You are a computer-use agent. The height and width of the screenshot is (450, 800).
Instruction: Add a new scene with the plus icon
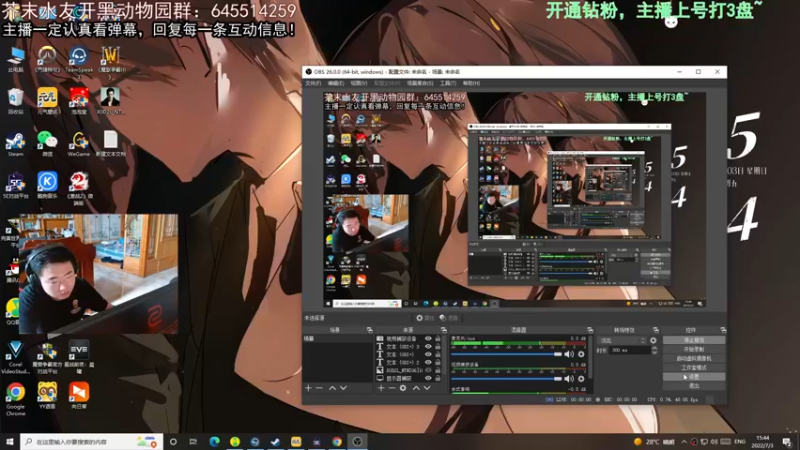click(308, 388)
